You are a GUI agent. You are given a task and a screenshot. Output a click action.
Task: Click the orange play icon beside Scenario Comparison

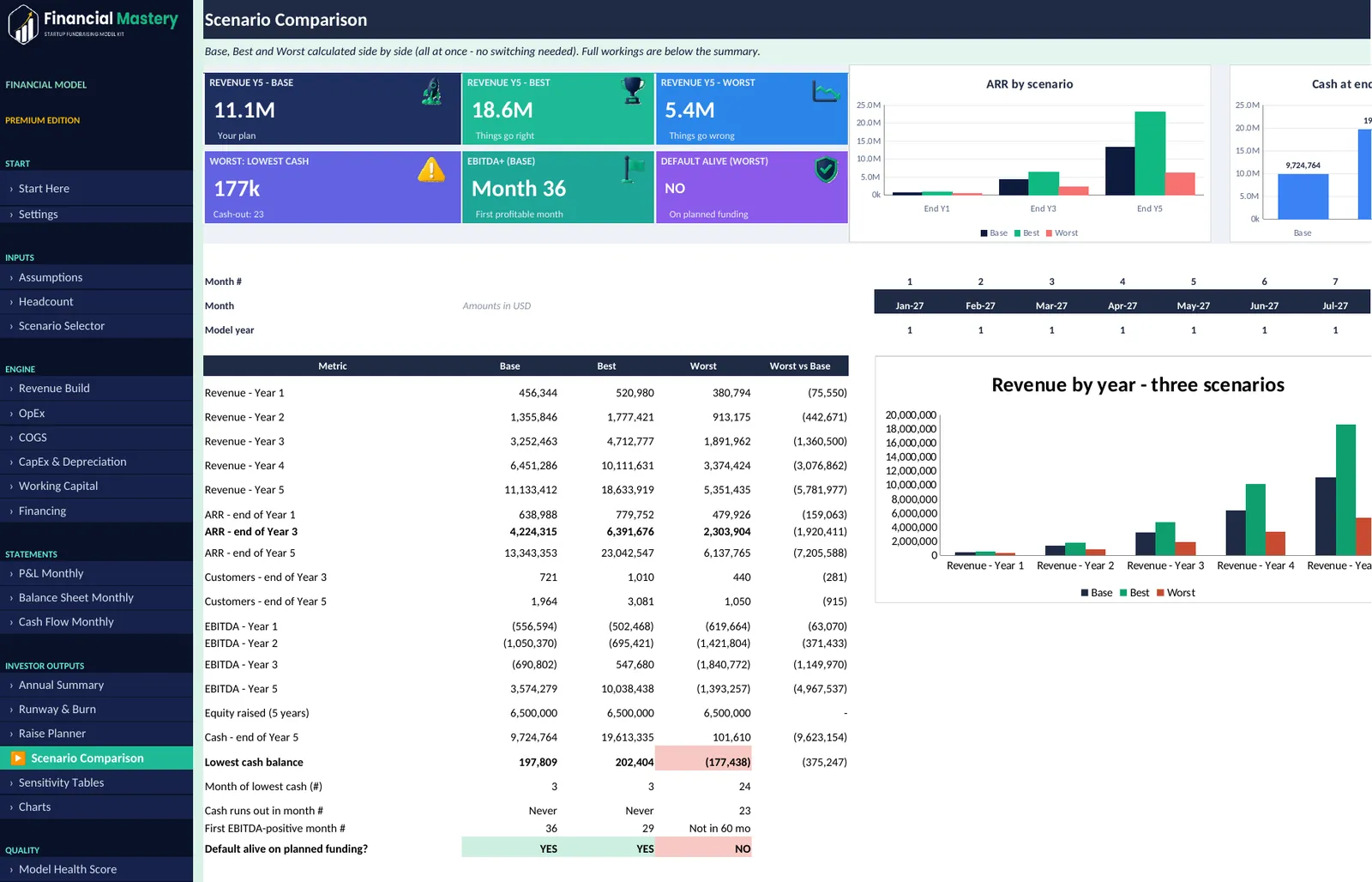pyautogui.click(x=18, y=758)
